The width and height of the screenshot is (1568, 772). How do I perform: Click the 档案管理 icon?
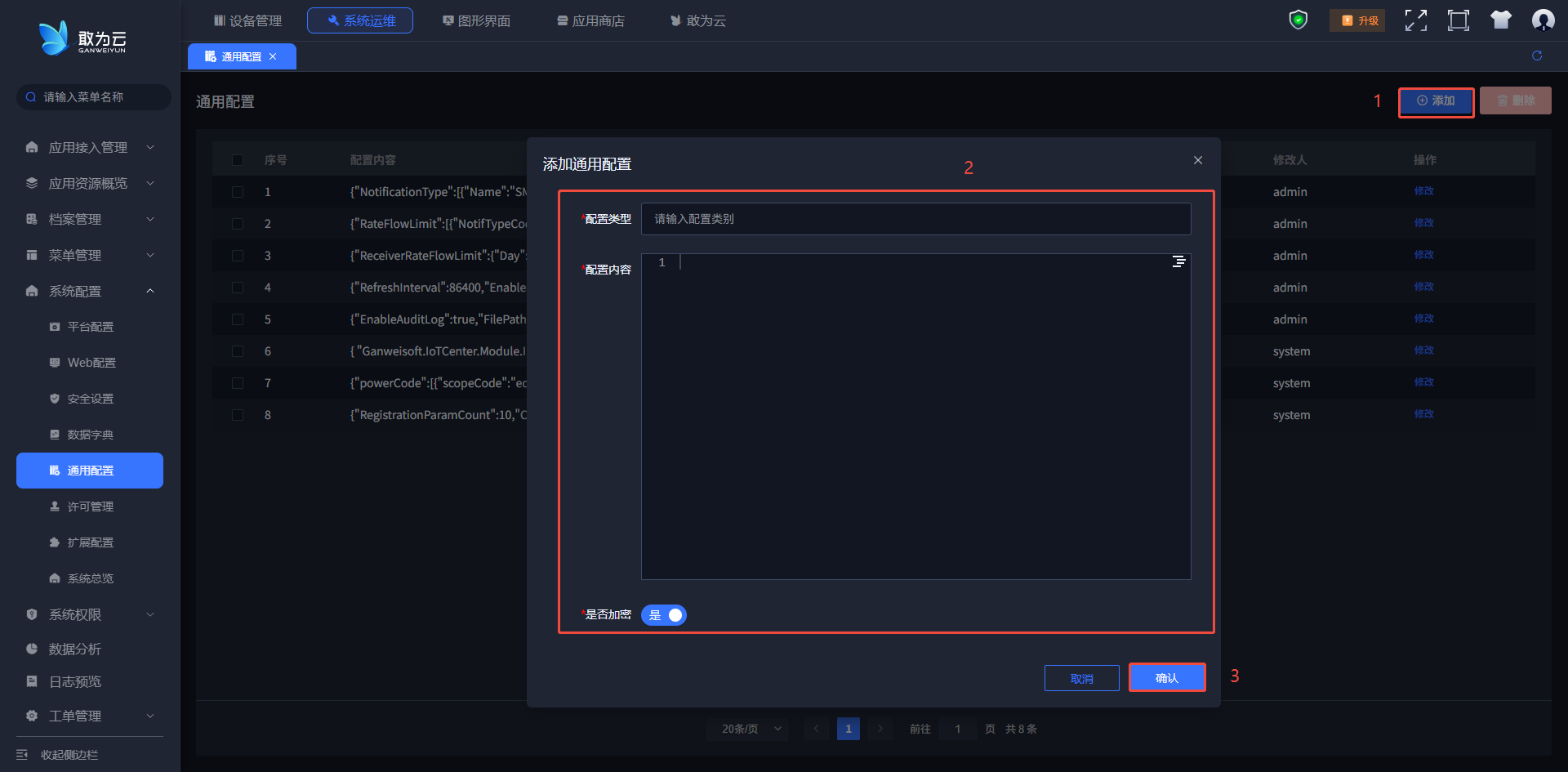[x=32, y=219]
